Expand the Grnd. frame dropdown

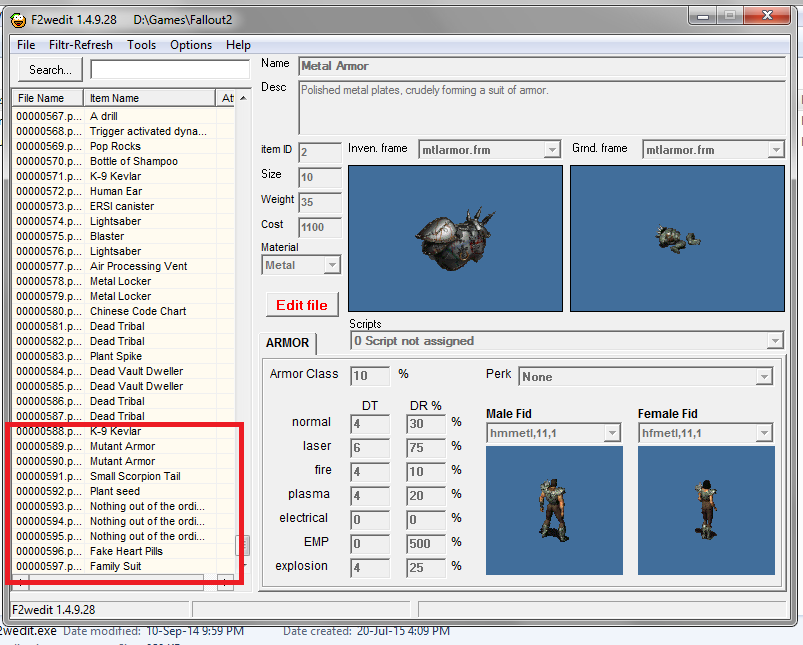776,150
